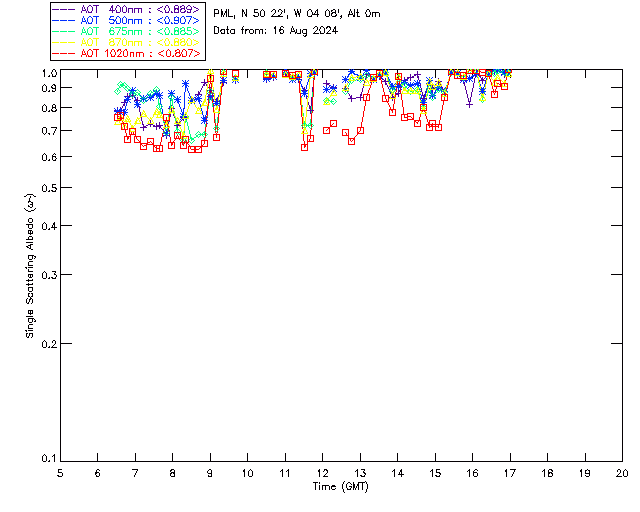Click the y-axis label 0.7

49,131
